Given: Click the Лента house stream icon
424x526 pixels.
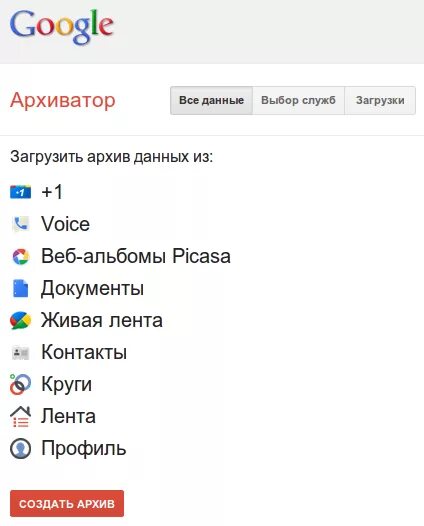Looking at the screenshot, I should tap(20, 417).
